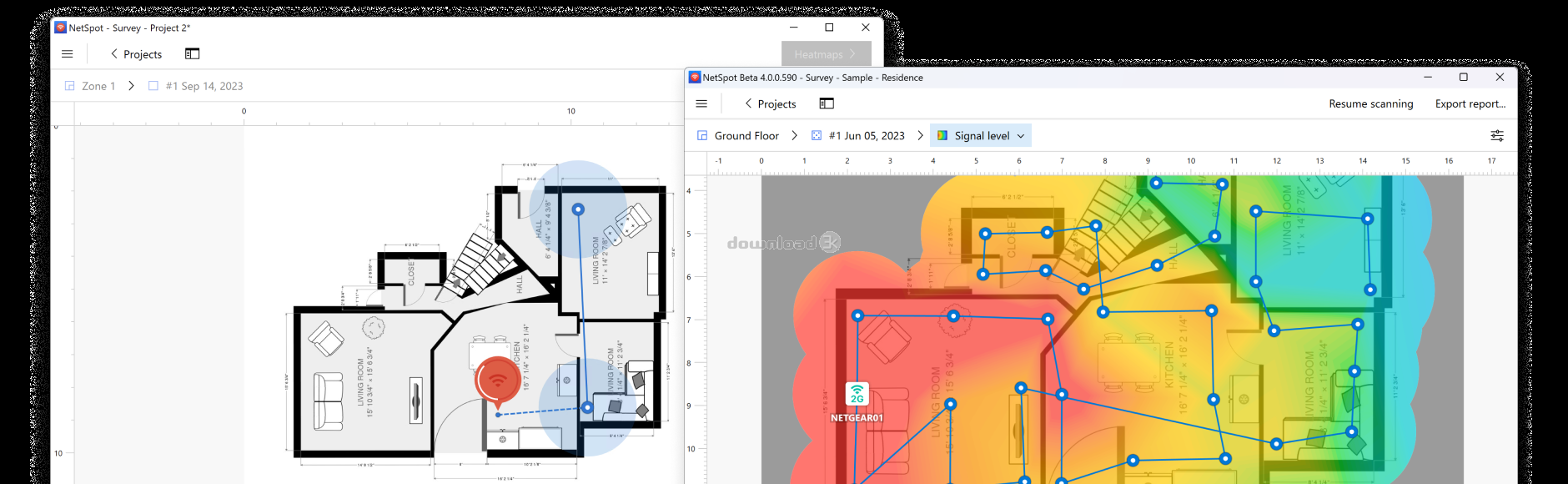
Task: Click the red Wi-Fi access point marker
Action: coord(498,381)
